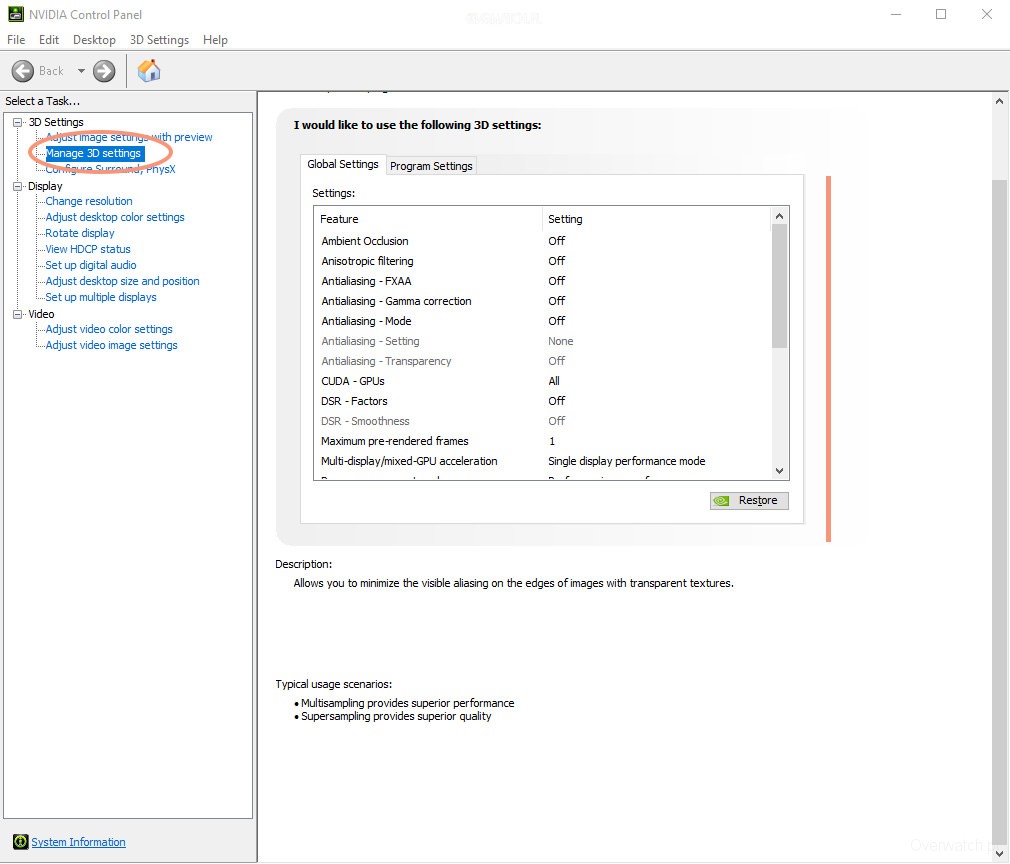
Task: Collapse the Display tree node
Action: click(17, 186)
